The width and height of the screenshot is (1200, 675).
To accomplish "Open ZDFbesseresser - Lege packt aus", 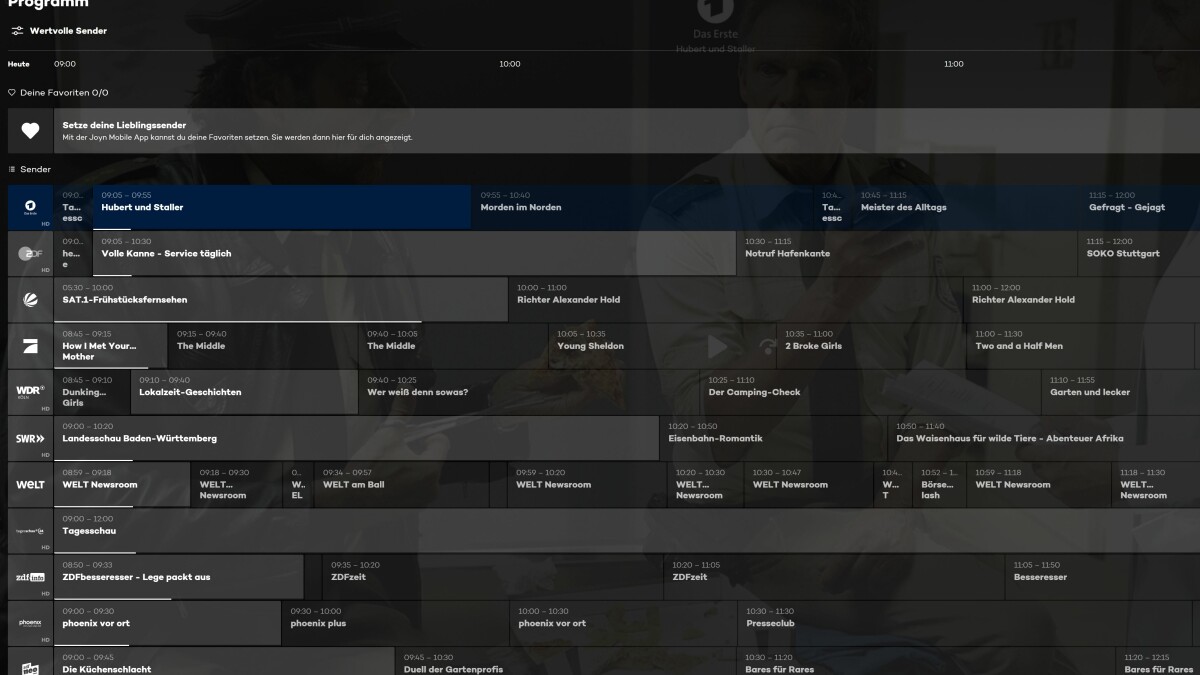I will [179, 577].
